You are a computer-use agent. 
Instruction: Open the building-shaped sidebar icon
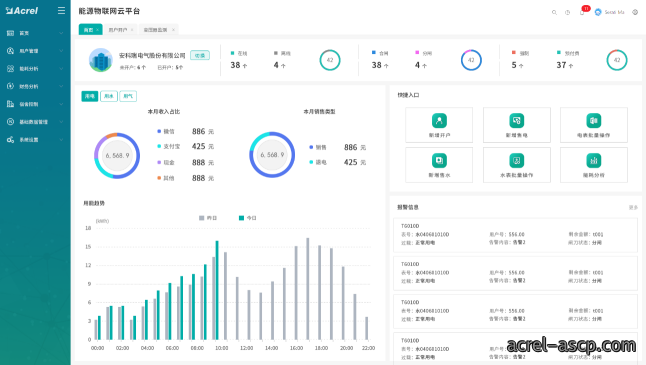pos(10,104)
